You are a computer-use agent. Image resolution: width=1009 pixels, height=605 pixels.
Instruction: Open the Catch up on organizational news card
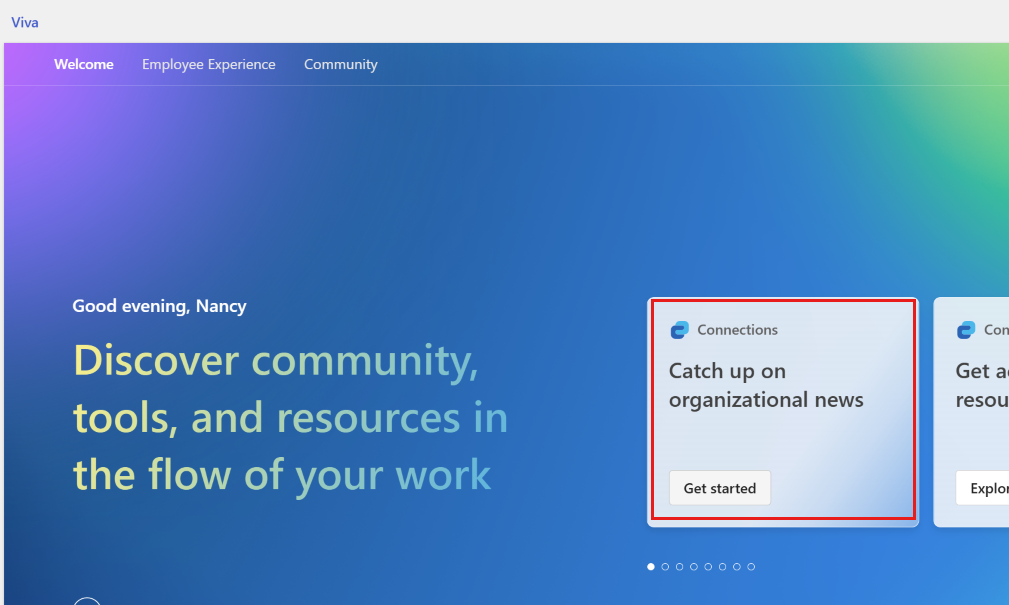coord(783,412)
